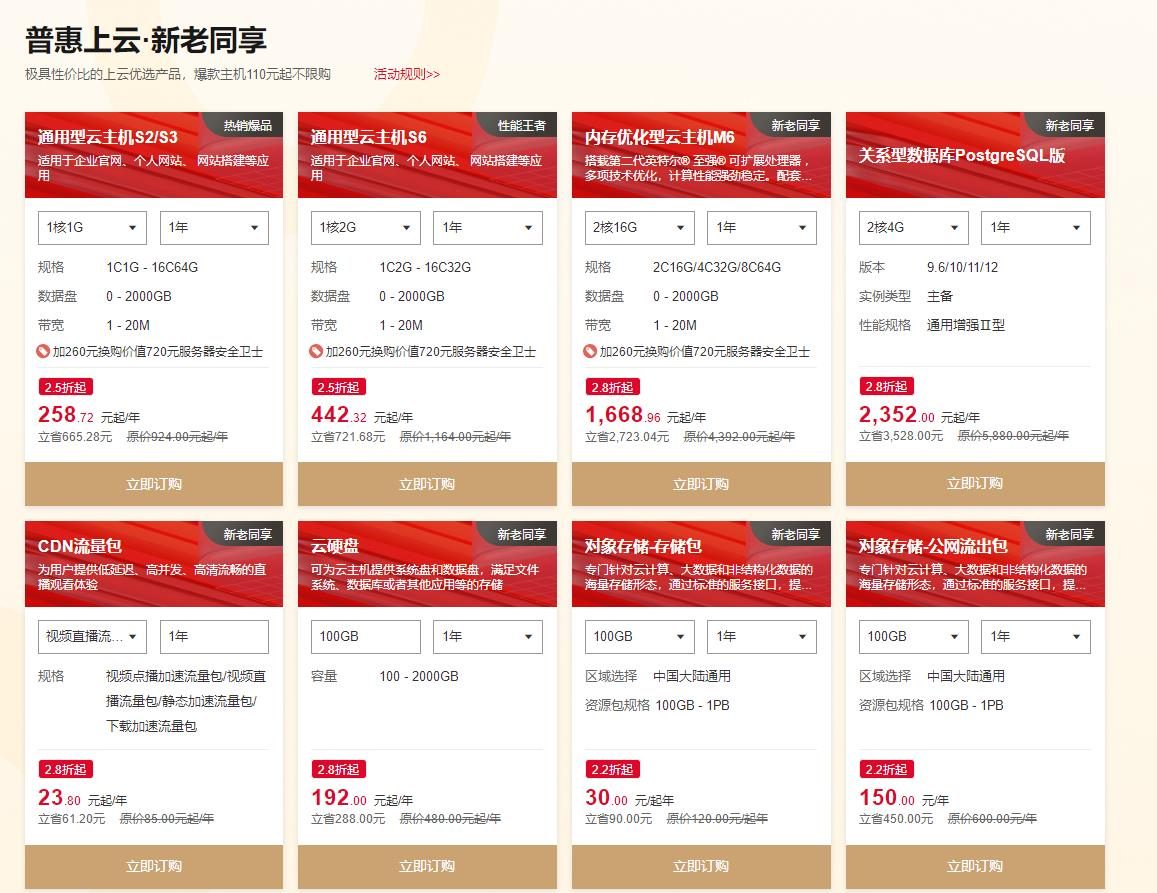Open the 活动规则>> link

coord(407,74)
